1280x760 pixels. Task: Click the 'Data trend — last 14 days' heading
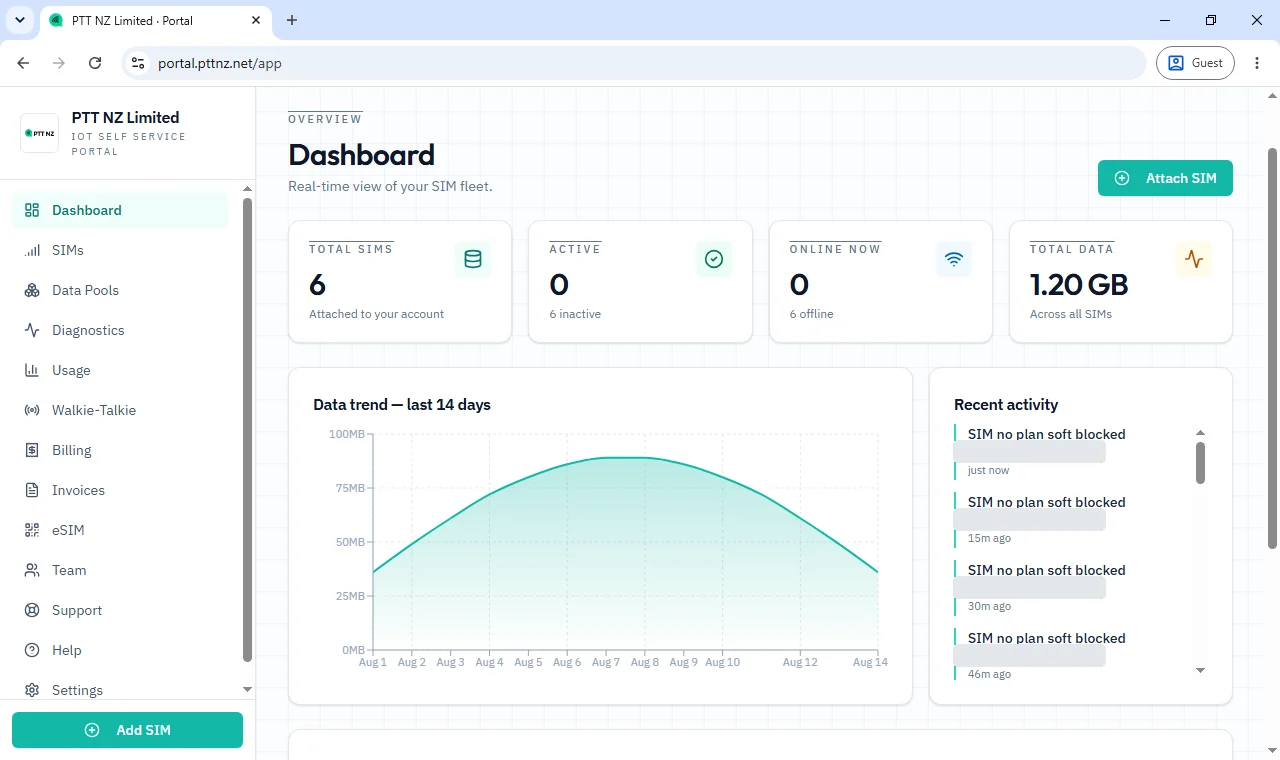click(x=402, y=405)
